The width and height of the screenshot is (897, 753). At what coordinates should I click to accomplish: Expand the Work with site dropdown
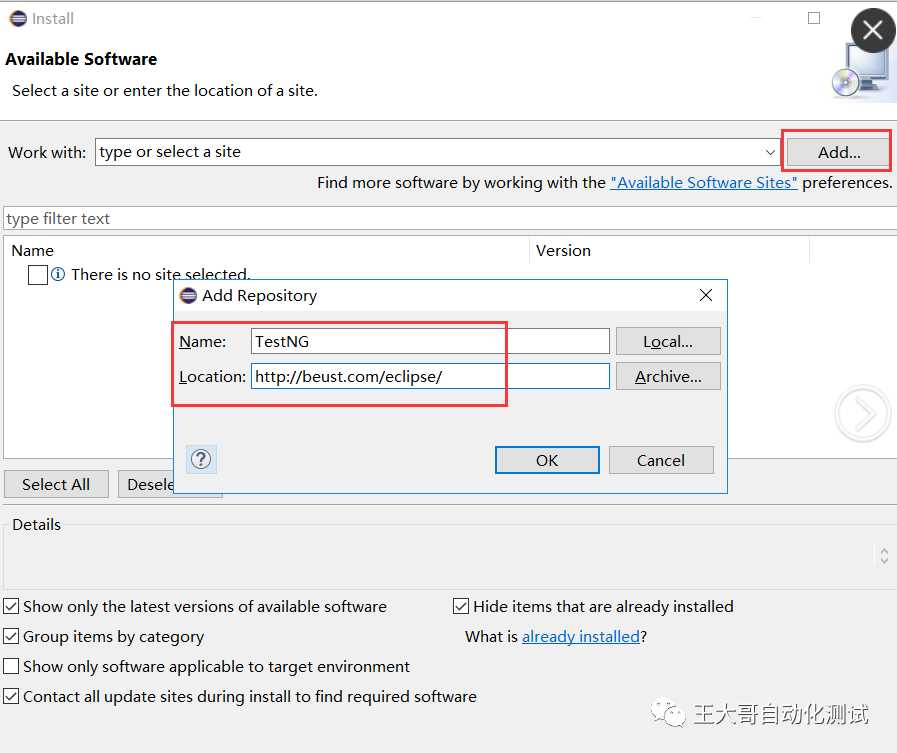[x=770, y=152]
